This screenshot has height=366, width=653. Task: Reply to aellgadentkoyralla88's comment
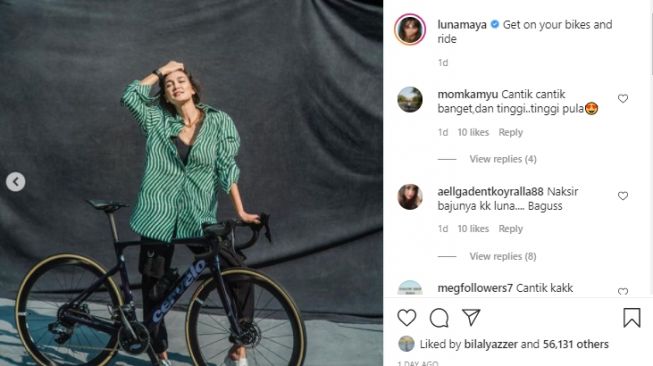(511, 229)
